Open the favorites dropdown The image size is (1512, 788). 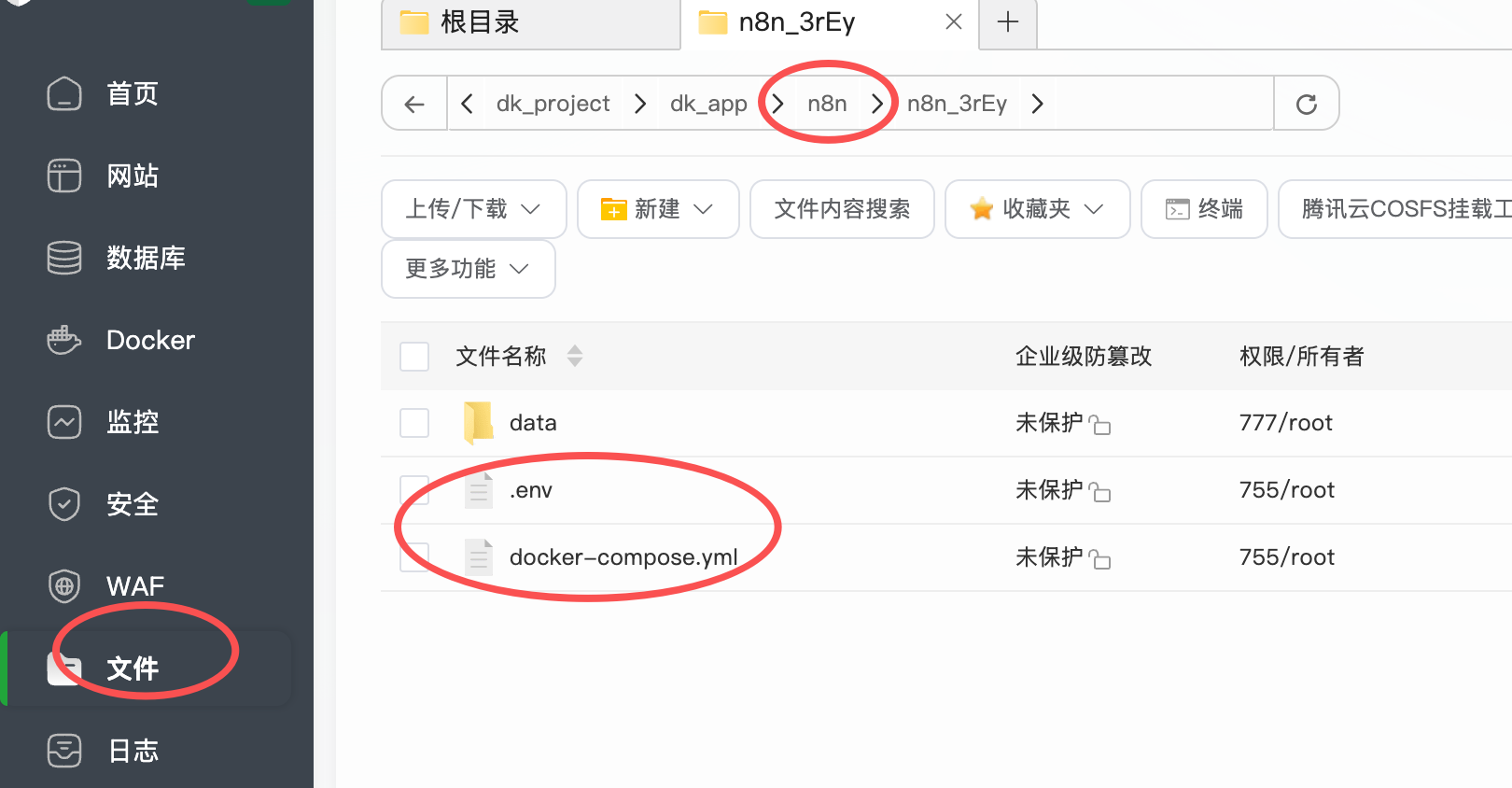click(1036, 209)
